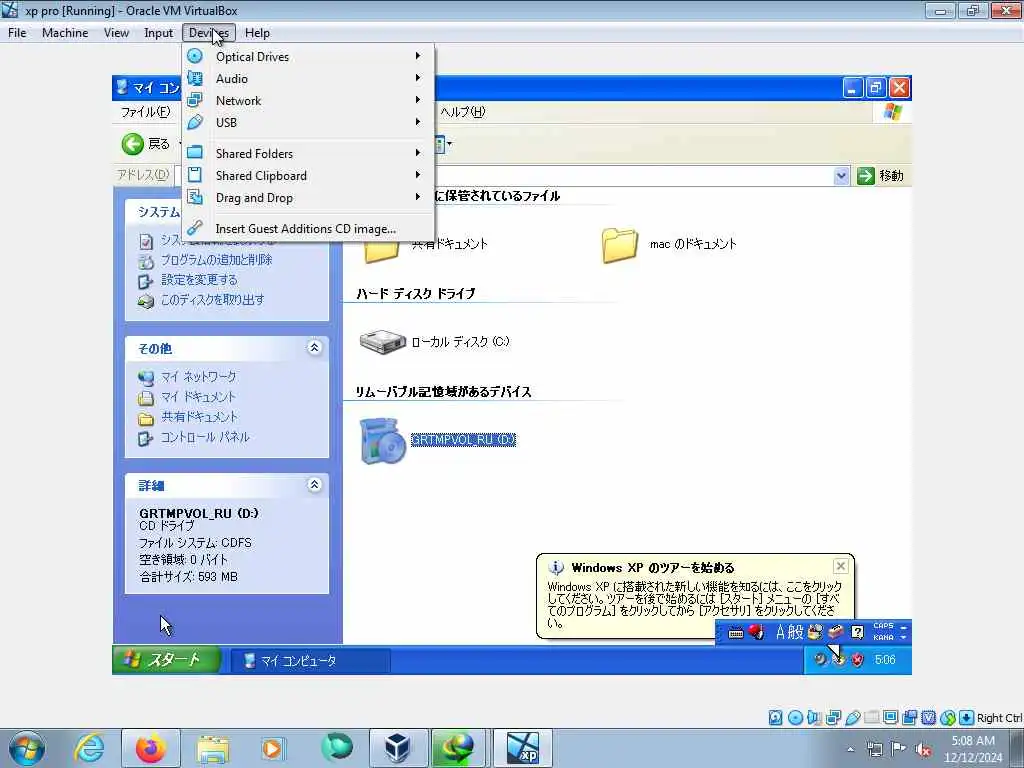Open the Shared Folders submenu
This screenshot has width=1024, height=768.
click(x=308, y=153)
